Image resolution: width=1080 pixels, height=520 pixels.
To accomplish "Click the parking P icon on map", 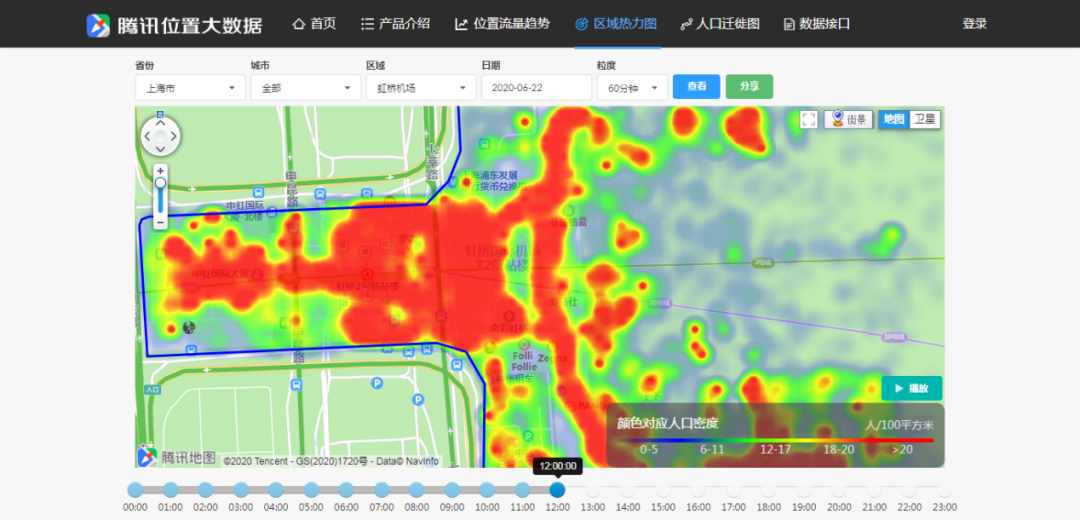I will 377,382.
